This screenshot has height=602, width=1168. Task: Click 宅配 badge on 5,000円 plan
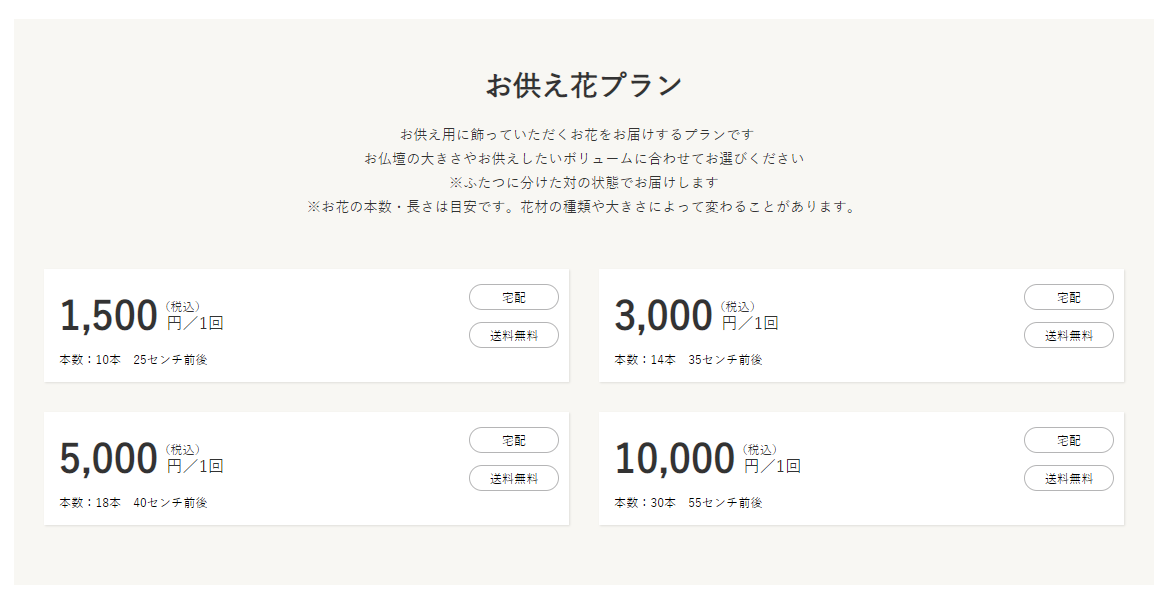[514, 440]
